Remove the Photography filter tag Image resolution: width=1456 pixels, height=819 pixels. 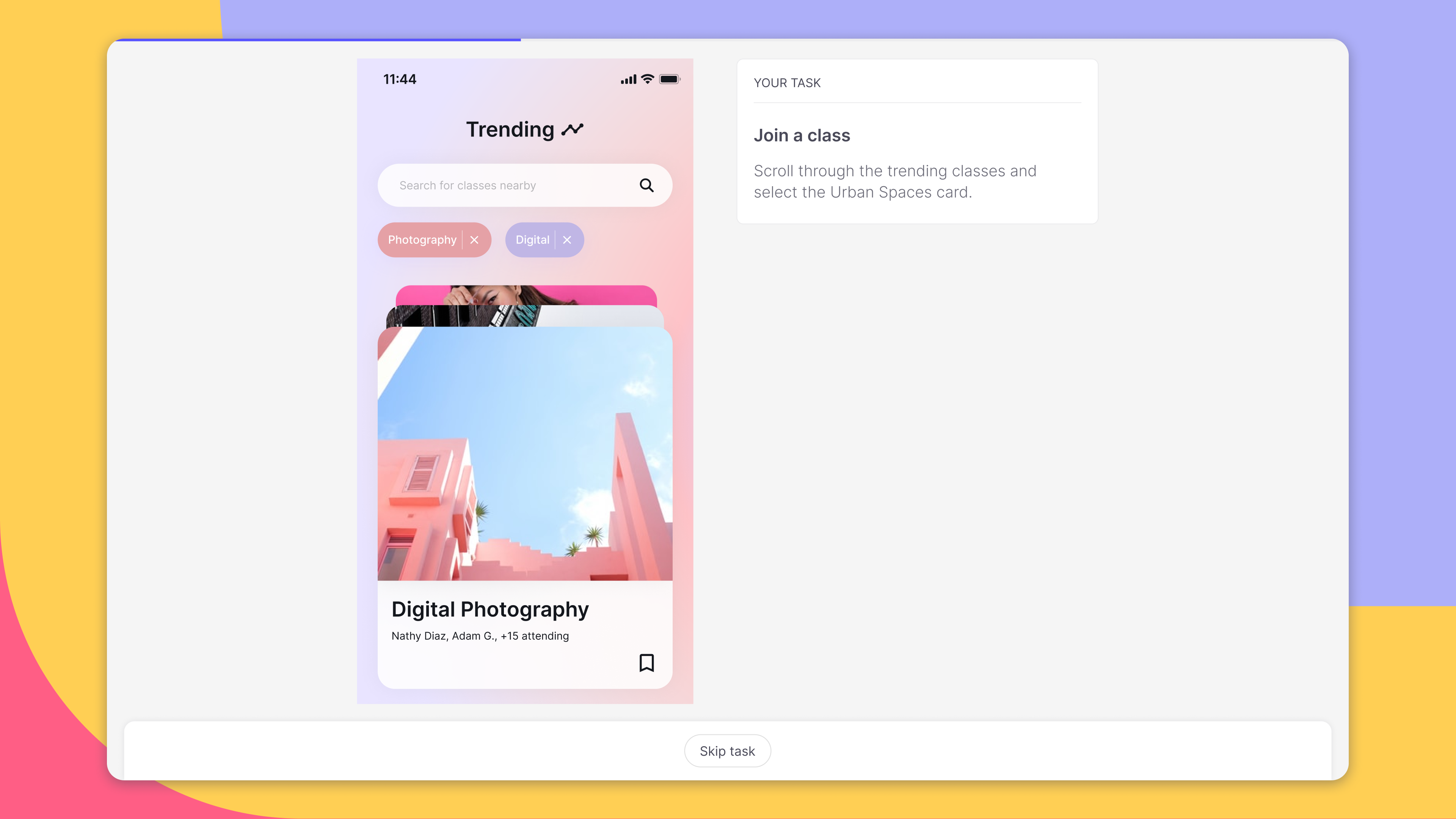474,239
